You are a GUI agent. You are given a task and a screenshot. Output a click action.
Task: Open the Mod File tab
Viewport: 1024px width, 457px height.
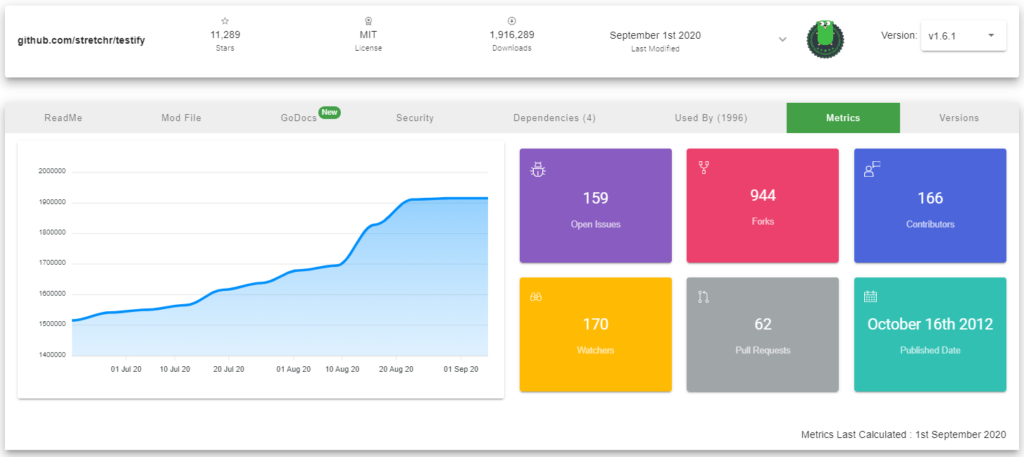click(181, 118)
